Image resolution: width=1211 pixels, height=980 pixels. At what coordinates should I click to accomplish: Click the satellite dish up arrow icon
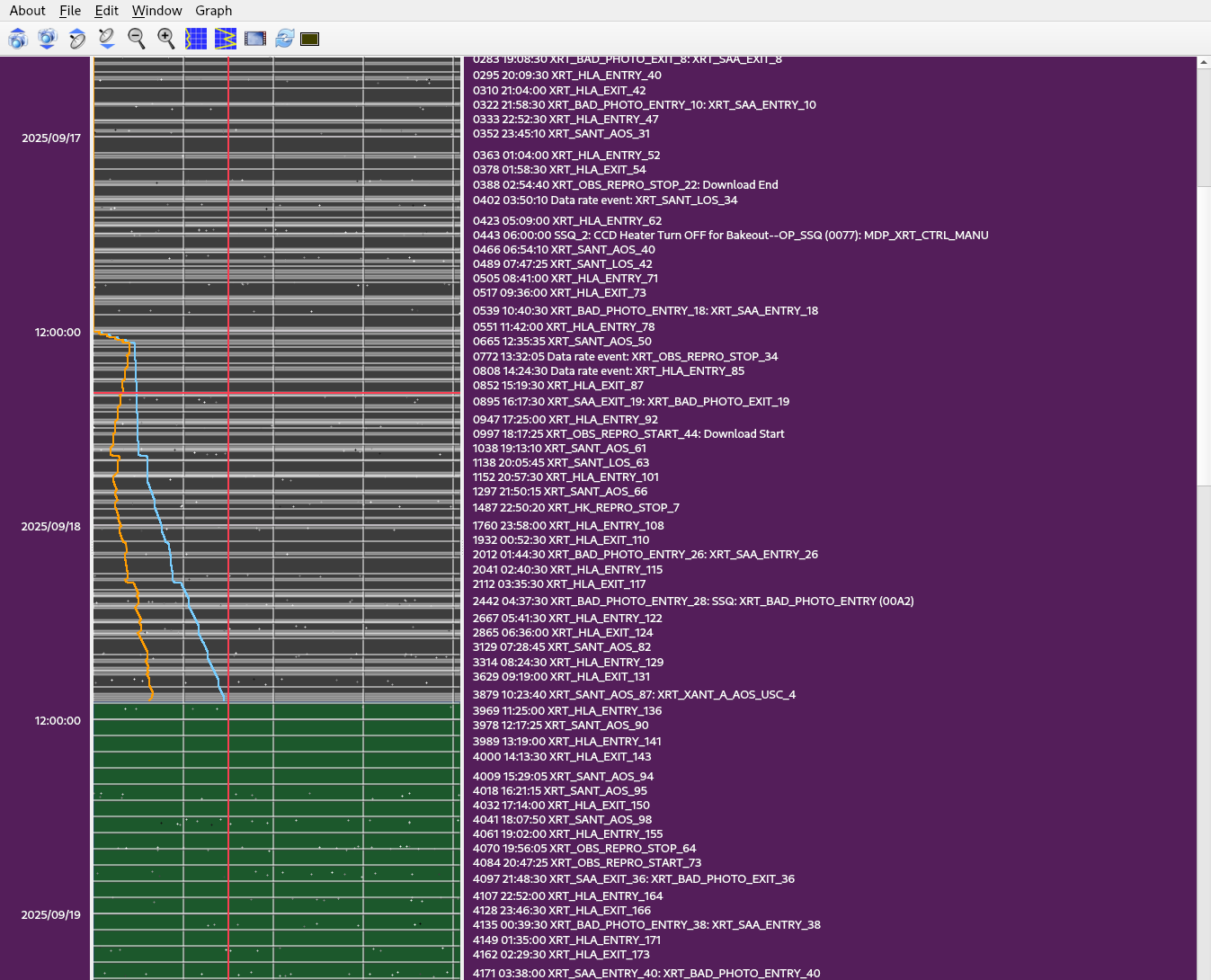[x=77, y=39]
